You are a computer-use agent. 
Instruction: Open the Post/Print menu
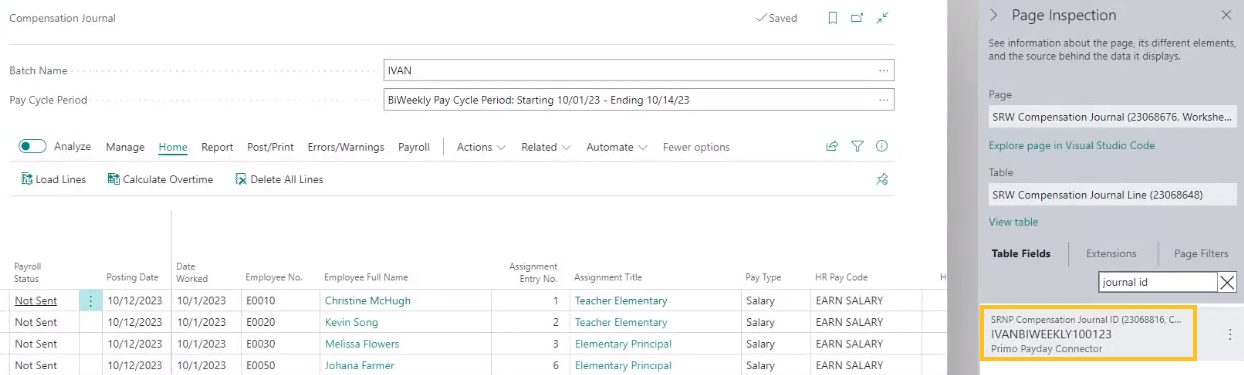point(270,147)
